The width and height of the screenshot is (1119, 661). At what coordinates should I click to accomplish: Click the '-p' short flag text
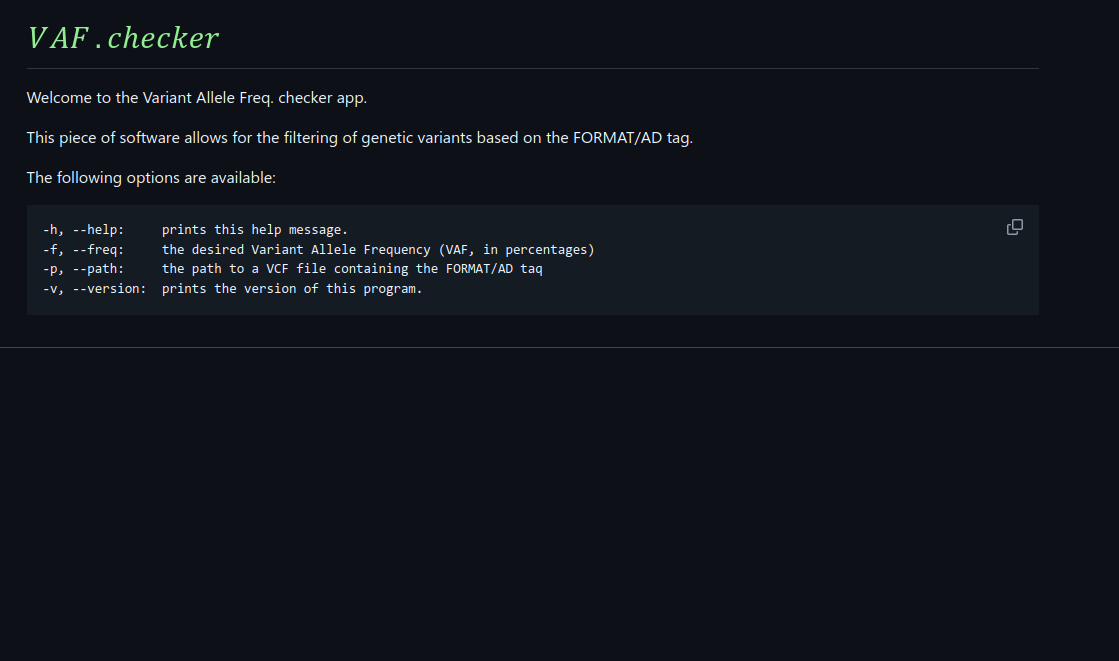[50, 269]
